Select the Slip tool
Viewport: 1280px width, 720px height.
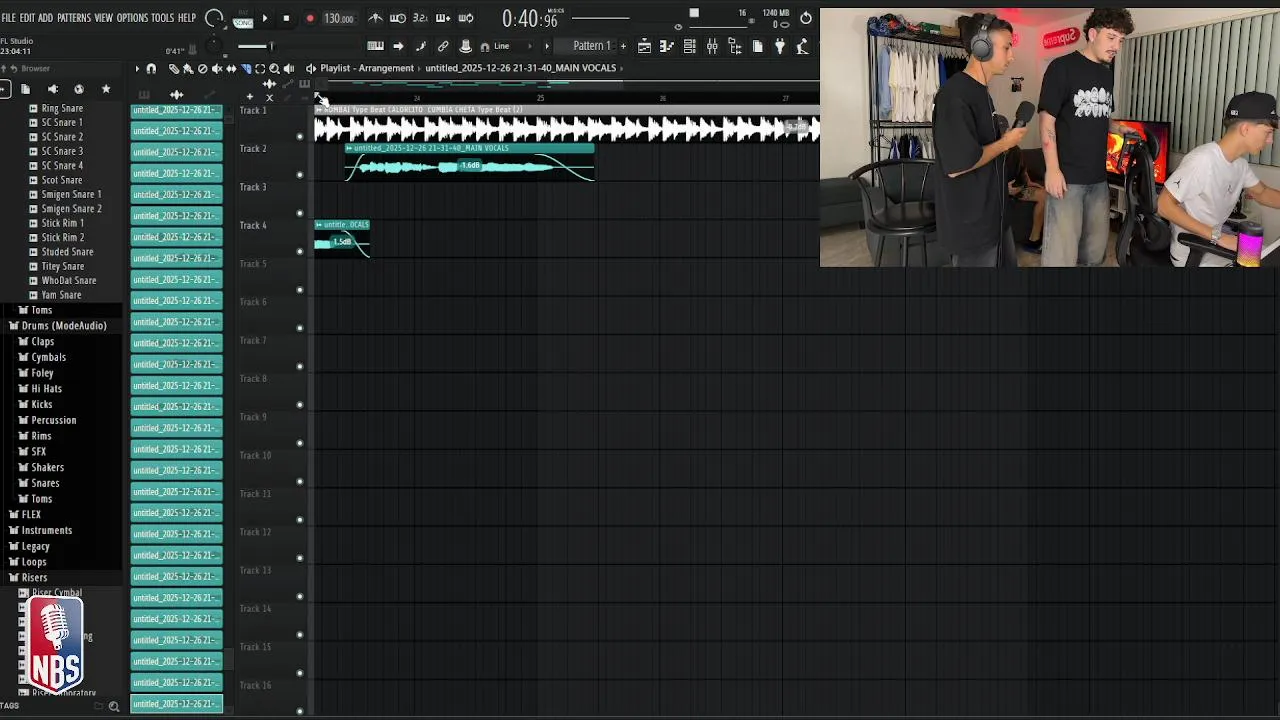(231, 68)
